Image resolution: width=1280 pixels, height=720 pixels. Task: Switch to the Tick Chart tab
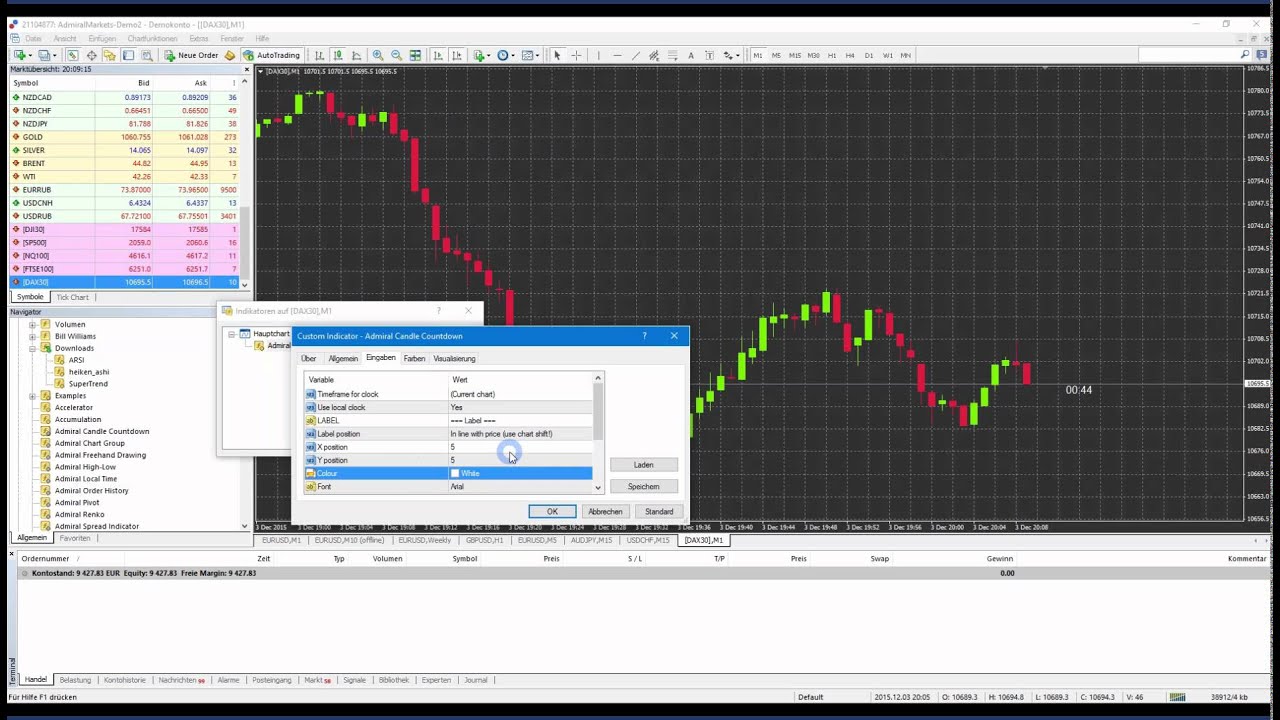(x=72, y=297)
